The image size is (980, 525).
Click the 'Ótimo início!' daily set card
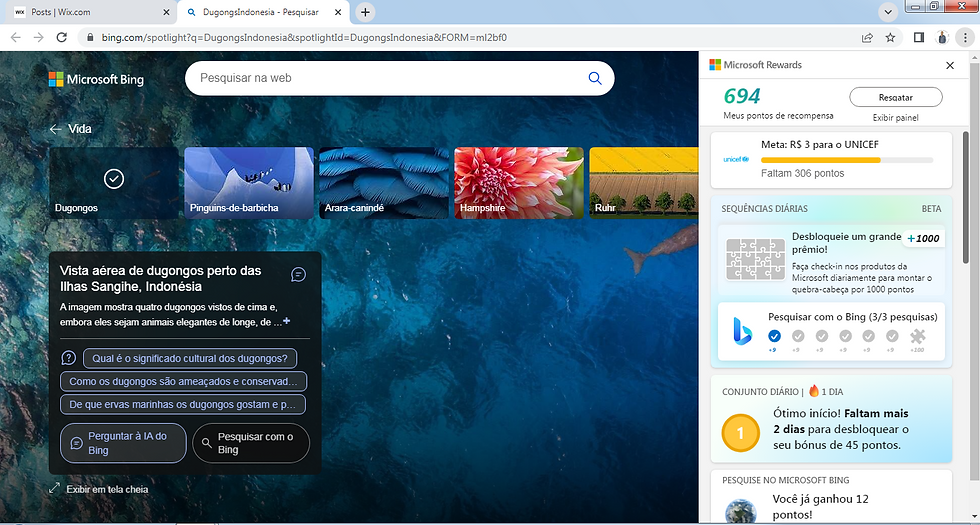[831, 419]
